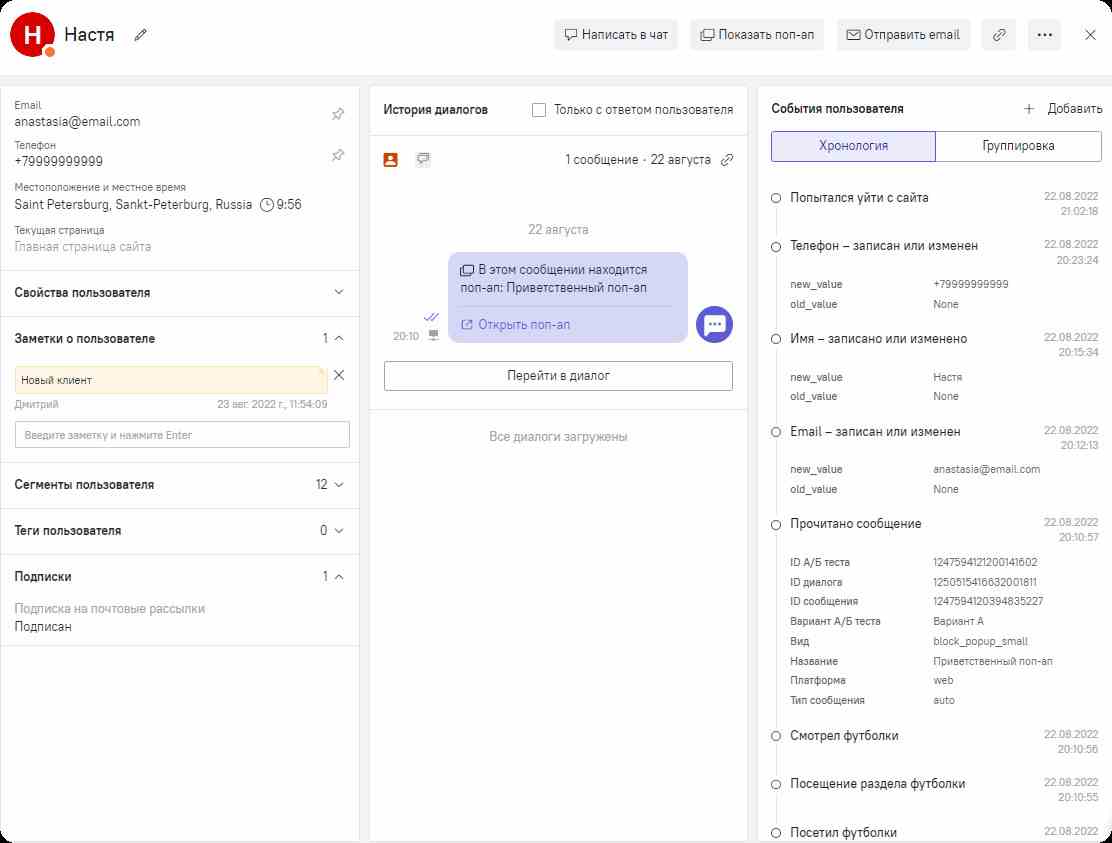
Task: Click the ID диалога value
Action: (x=984, y=582)
